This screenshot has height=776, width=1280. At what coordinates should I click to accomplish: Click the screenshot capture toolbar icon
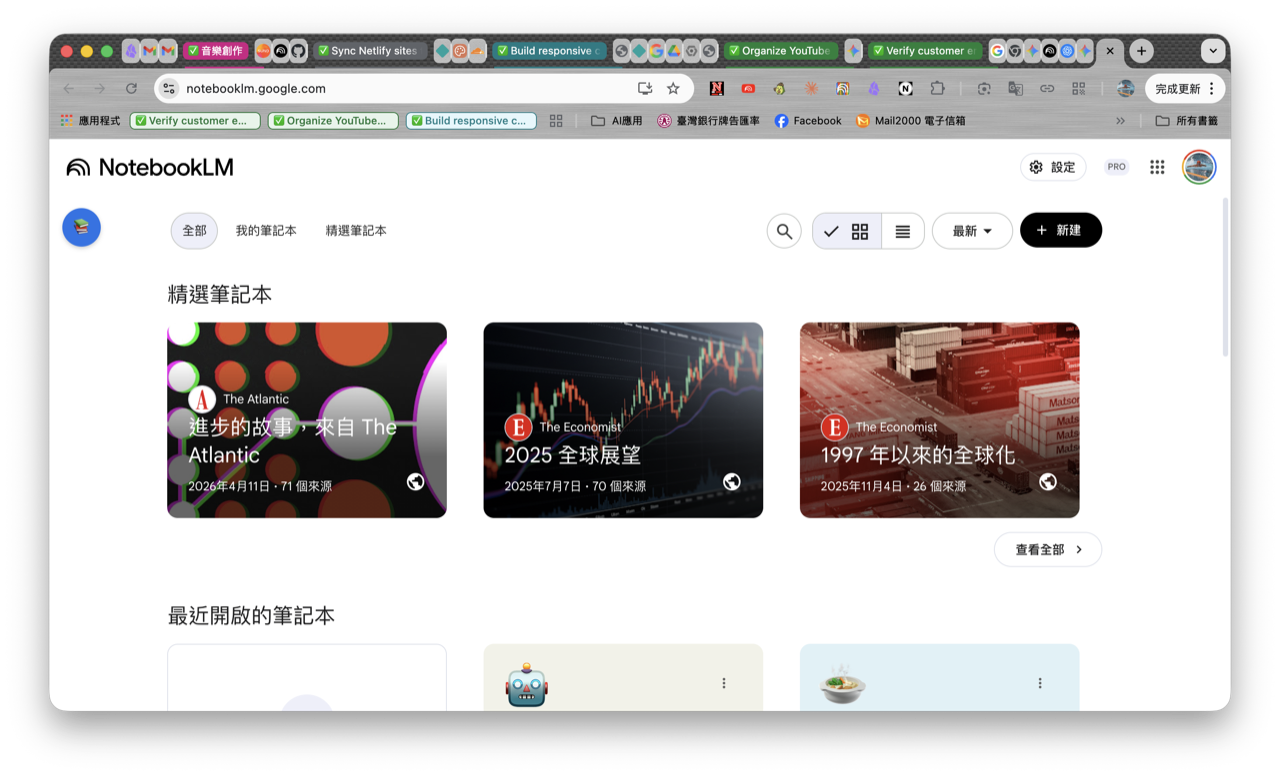(x=984, y=88)
